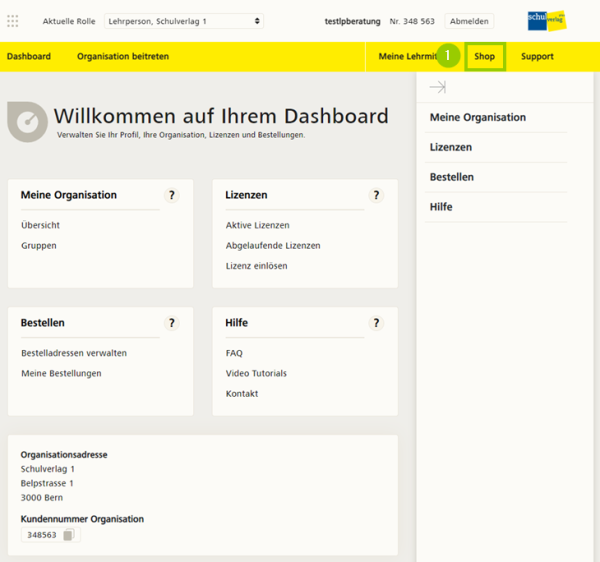The image size is (600, 562).
Task: Open Video Tutorials link
Action: 256,374
